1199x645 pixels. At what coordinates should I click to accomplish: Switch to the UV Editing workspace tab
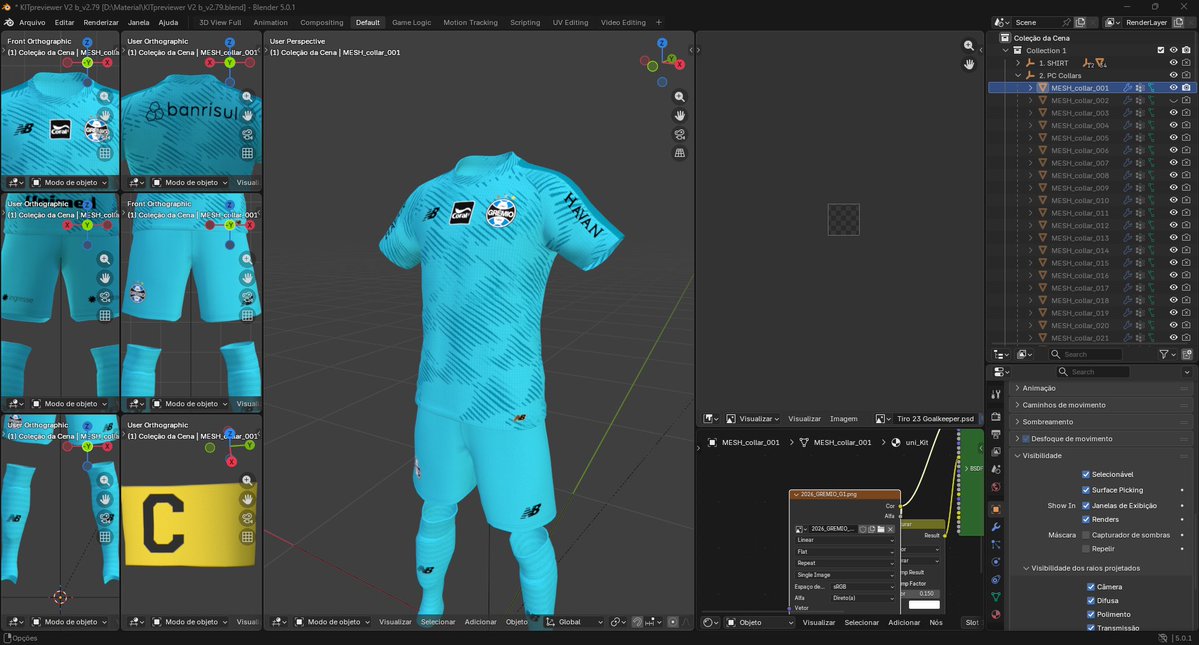[570, 23]
